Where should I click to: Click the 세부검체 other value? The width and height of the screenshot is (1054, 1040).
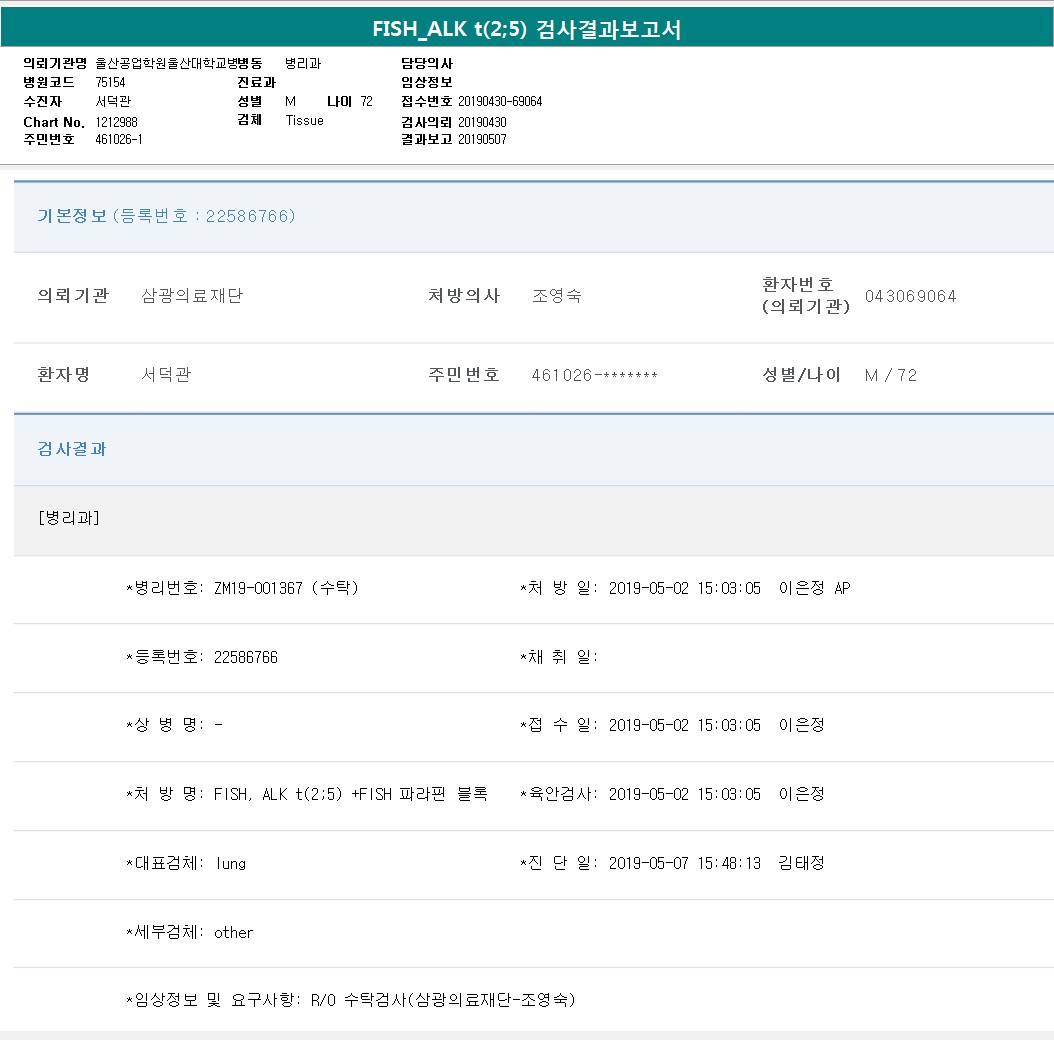[234, 932]
